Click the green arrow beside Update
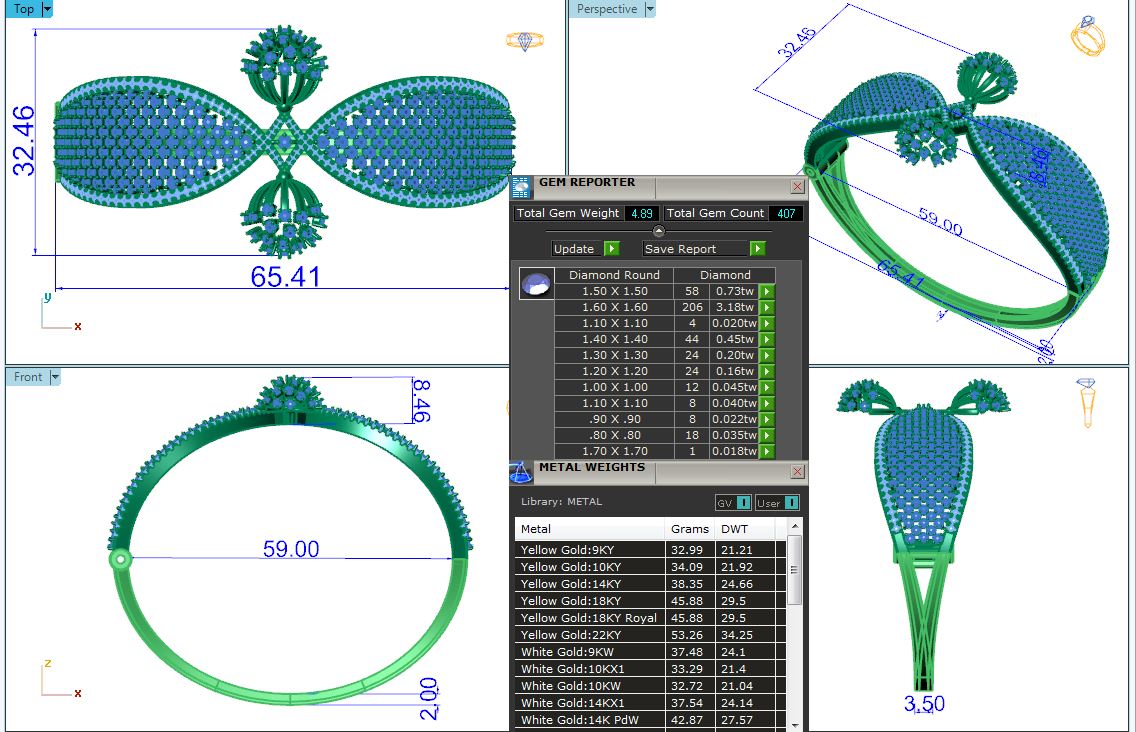This screenshot has height=732, width=1136. [x=612, y=249]
